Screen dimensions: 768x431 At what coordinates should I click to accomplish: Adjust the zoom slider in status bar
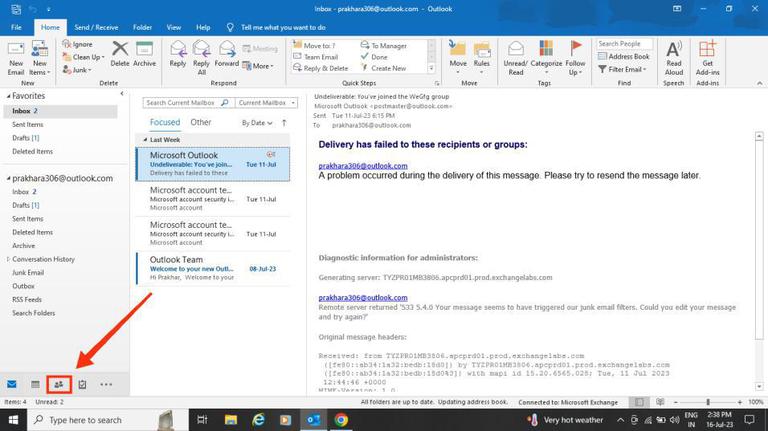[x=708, y=402]
